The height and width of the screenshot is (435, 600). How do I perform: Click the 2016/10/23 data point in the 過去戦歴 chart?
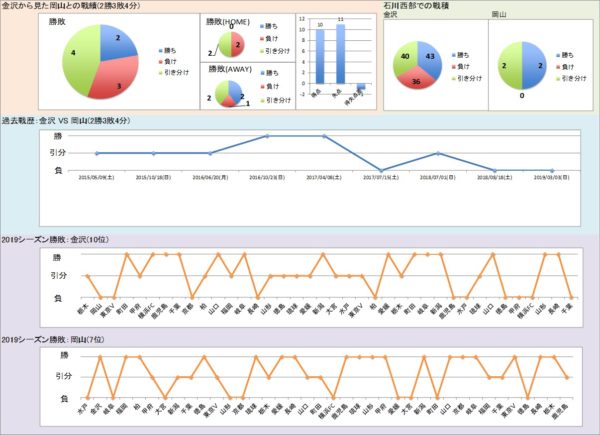coord(267,136)
